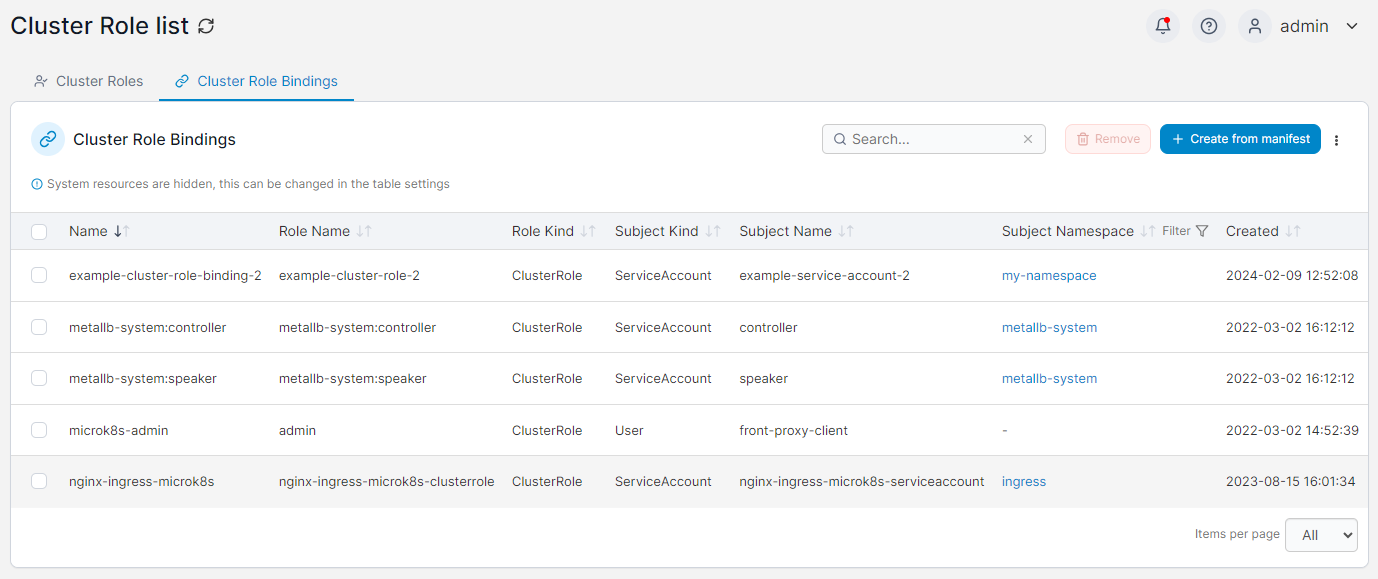Clear the search field with X icon
1378x579 pixels.
pyautogui.click(x=1028, y=139)
